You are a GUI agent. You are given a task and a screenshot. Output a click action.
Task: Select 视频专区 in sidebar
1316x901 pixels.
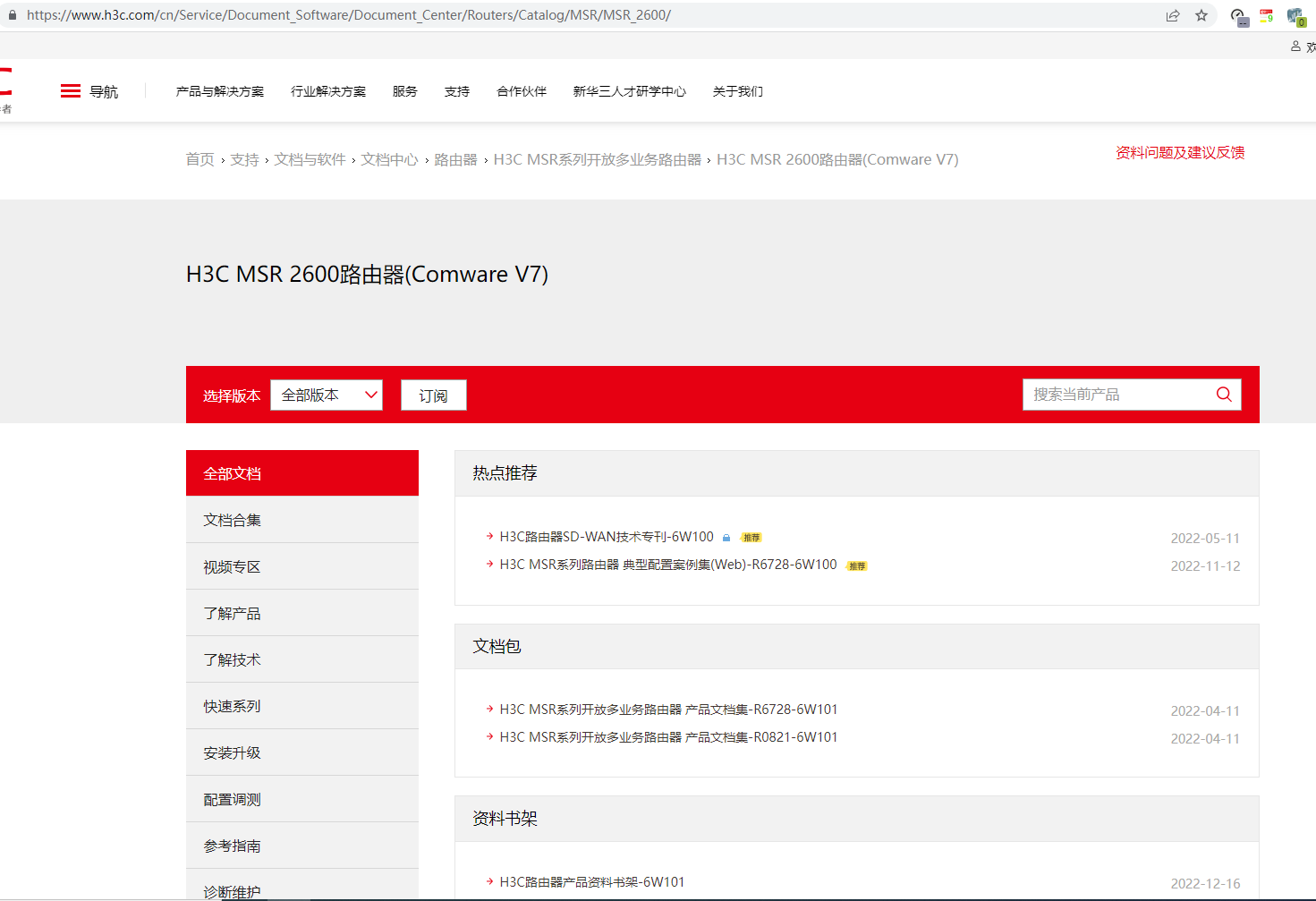(x=302, y=566)
